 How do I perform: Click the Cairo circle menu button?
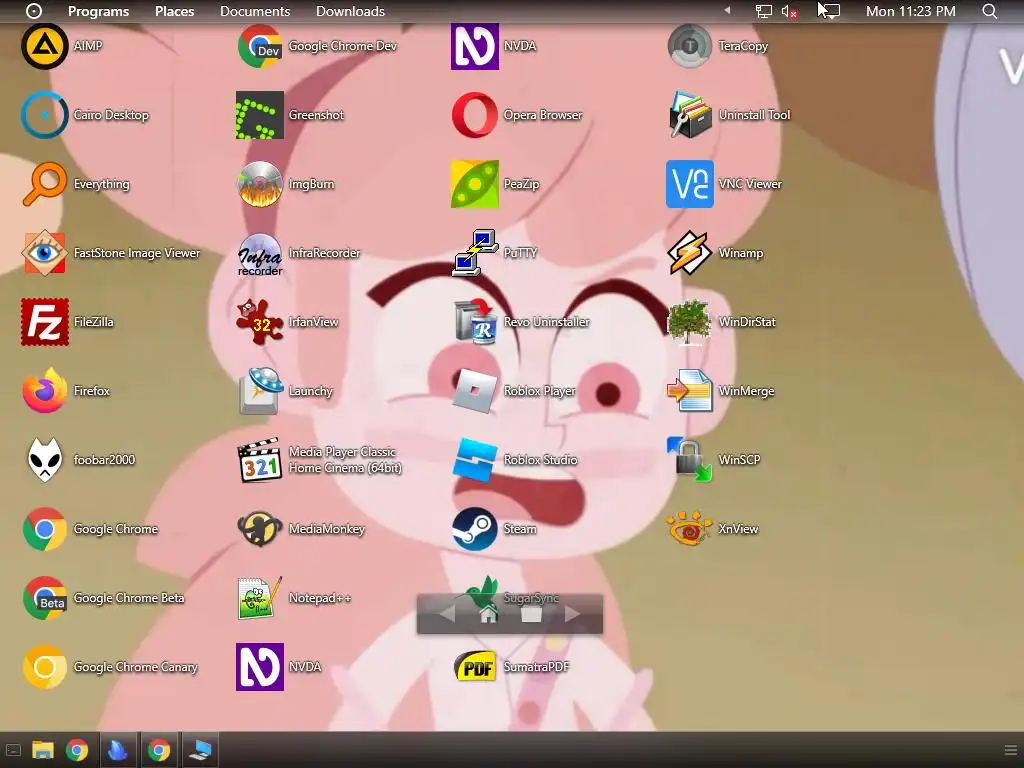(x=33, y=11)
